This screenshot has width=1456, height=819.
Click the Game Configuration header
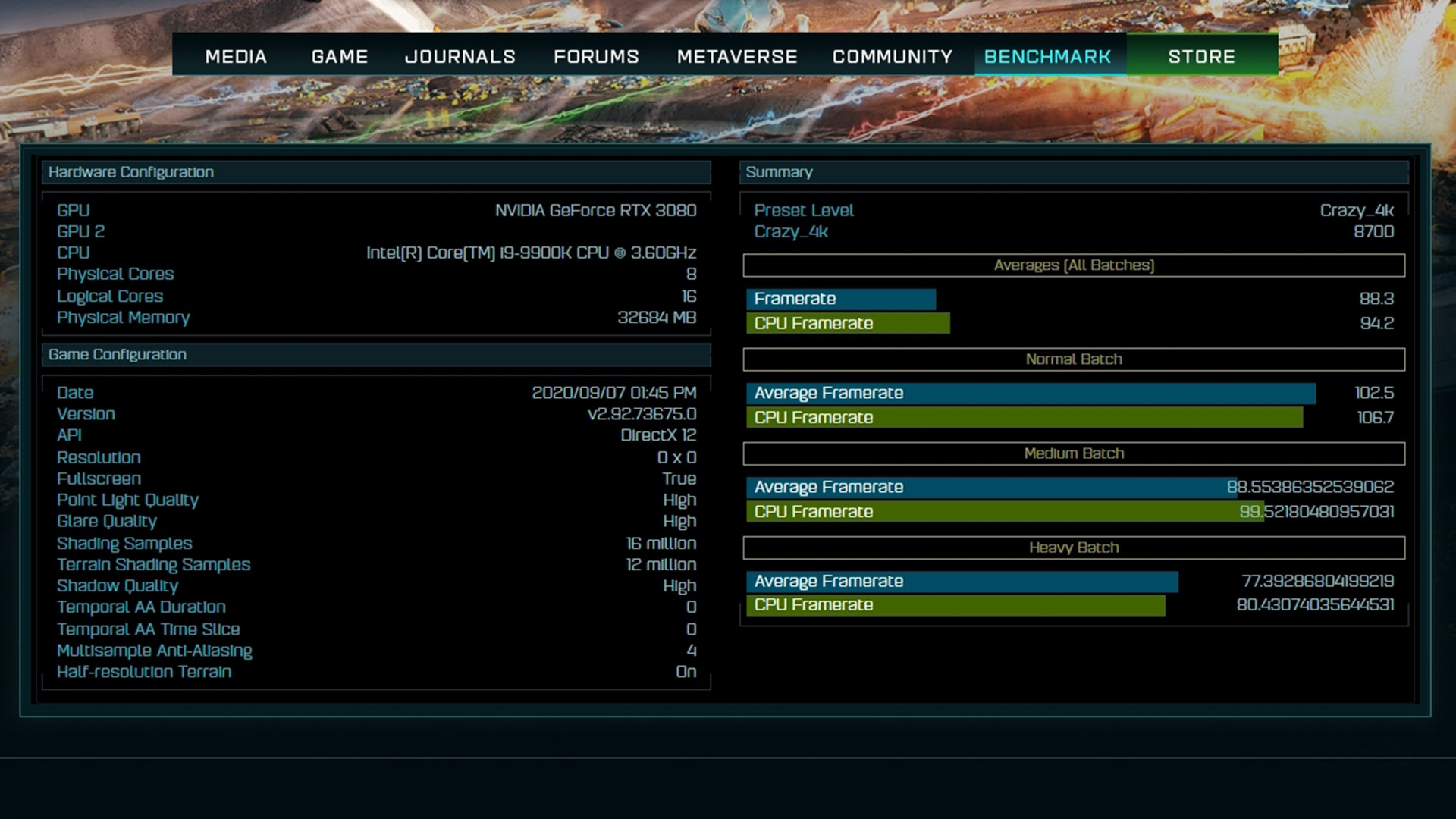click(x=376, y=355)
